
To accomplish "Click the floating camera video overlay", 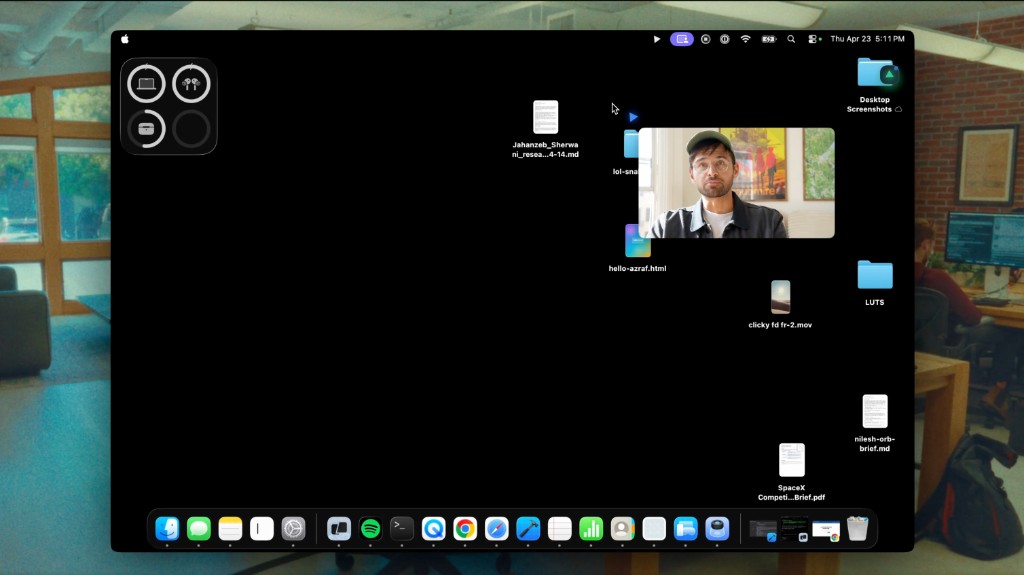I will (737, 183).
